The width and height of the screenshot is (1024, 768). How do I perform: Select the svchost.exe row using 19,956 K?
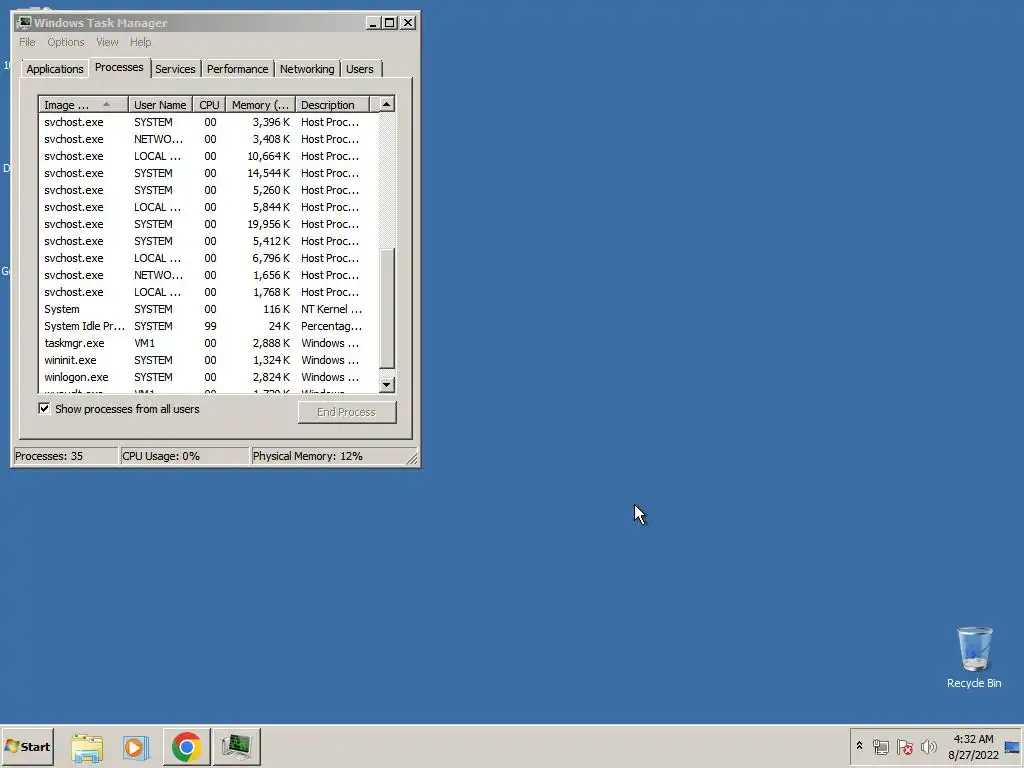(x=209, y=224)
